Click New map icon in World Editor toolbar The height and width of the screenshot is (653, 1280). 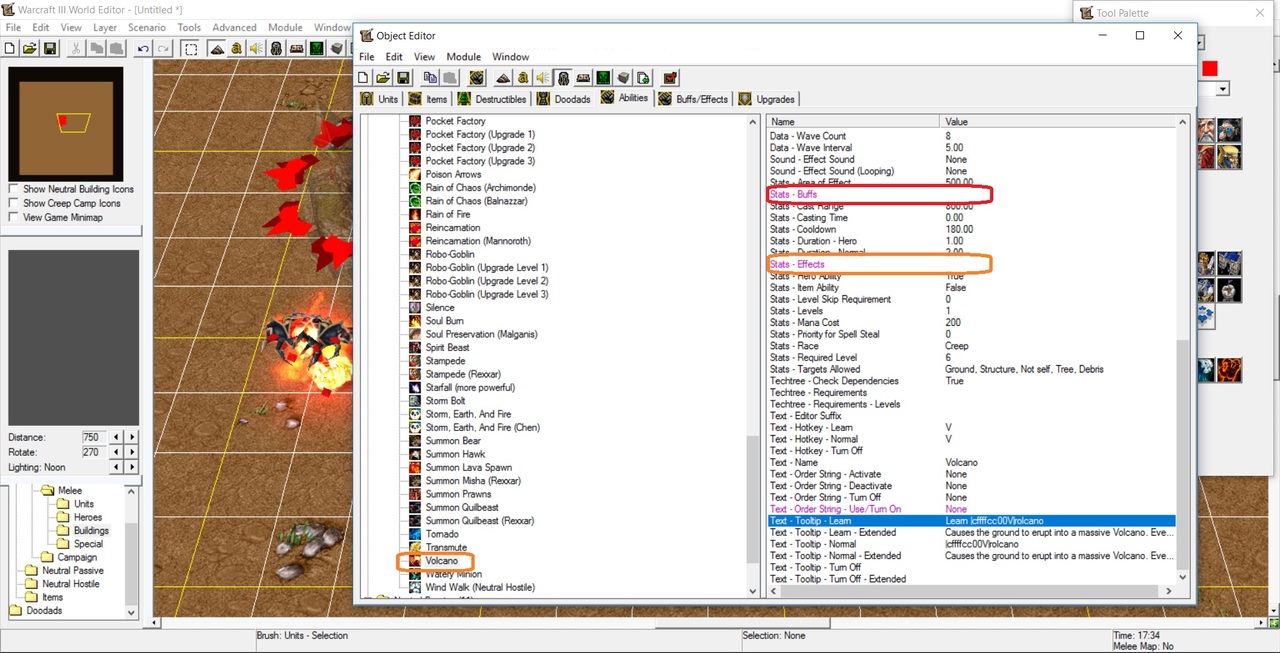[x=9, y=48]
